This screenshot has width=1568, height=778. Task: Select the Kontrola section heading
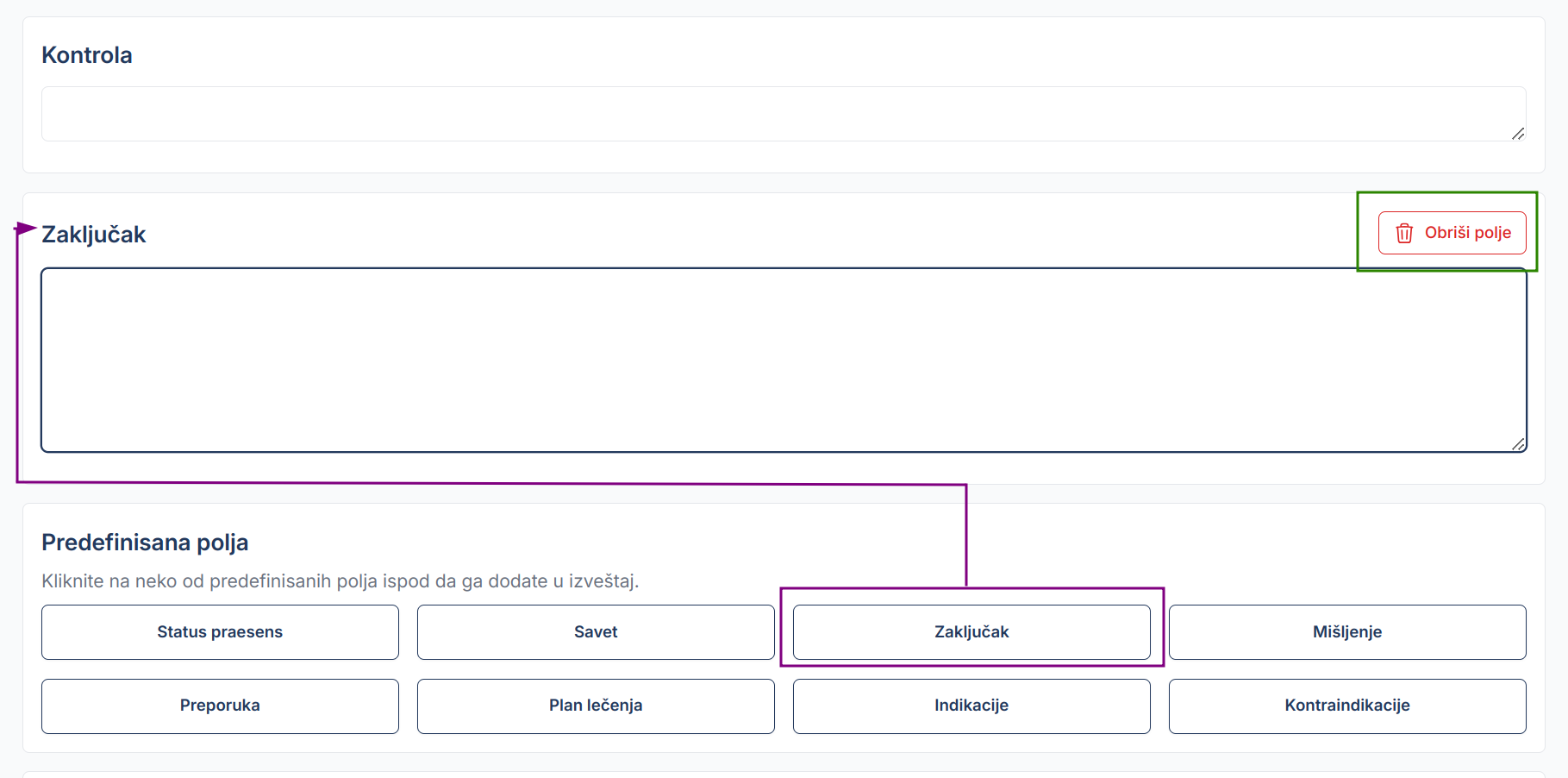[x=87, y=54]
